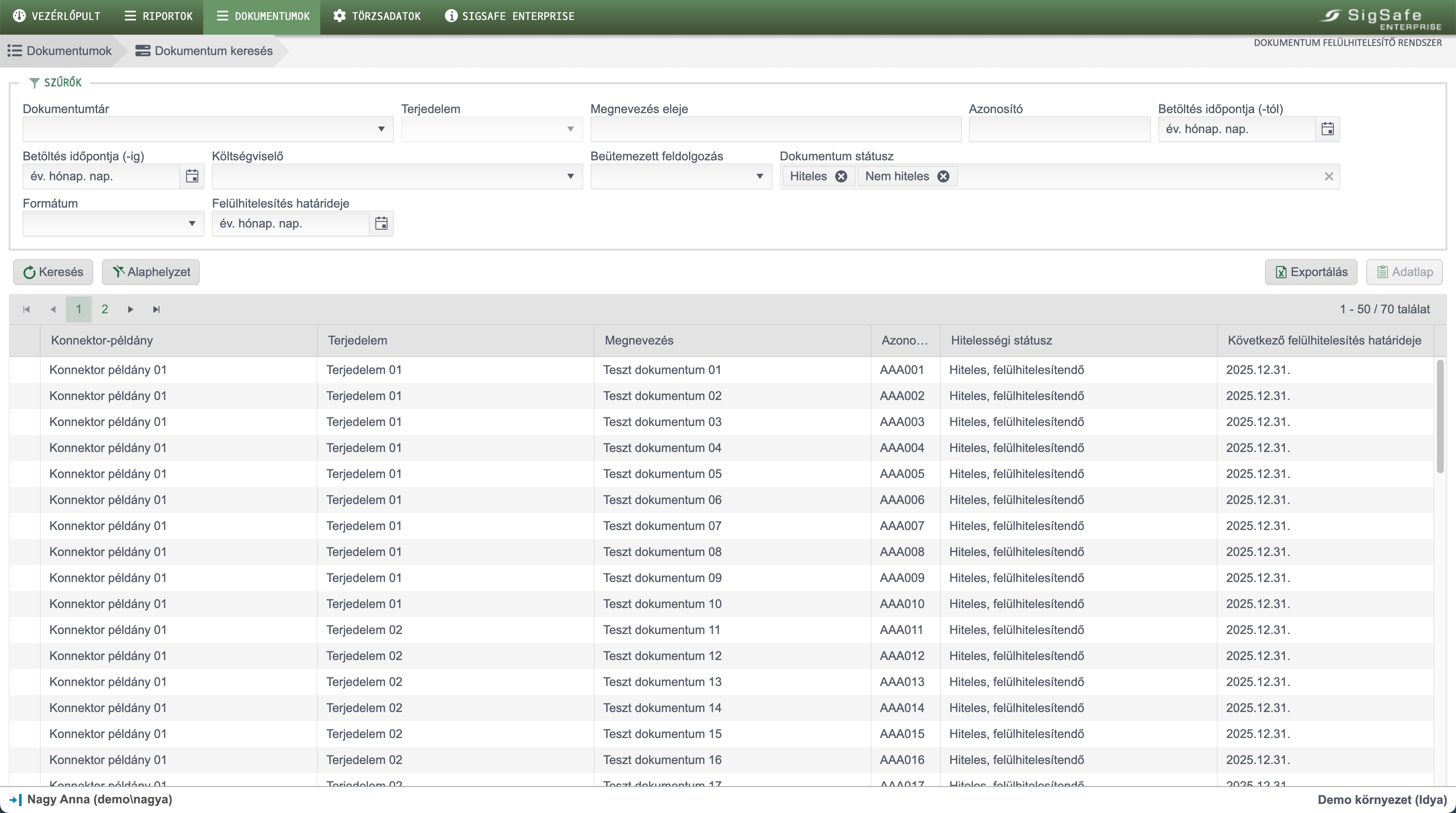Sort by Azonosító column header

click(x=906, y=340)
